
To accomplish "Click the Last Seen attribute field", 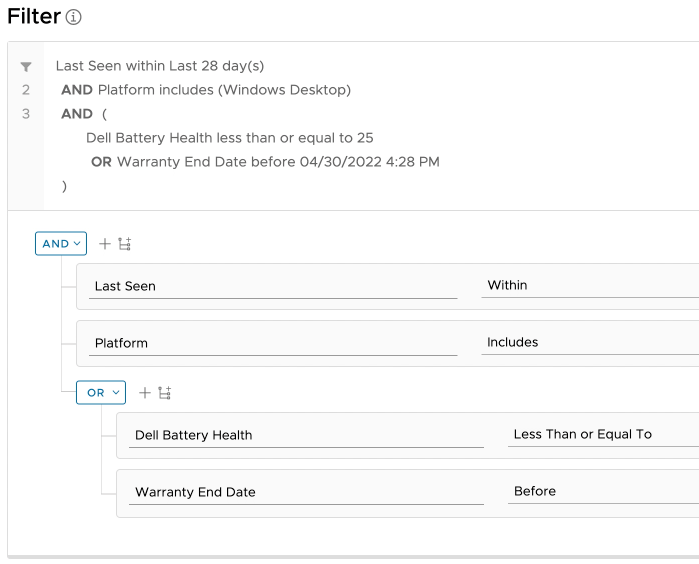I will tap(272, 287).
